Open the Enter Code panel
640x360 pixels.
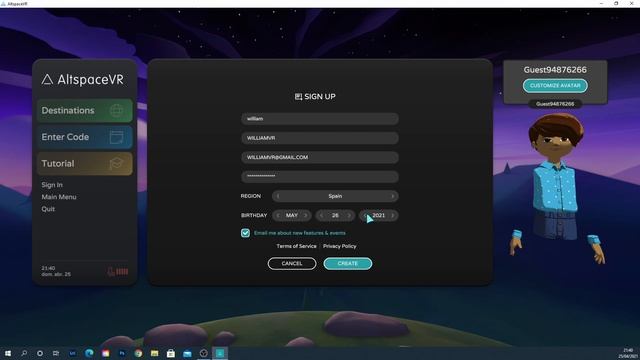pos(84,137)
